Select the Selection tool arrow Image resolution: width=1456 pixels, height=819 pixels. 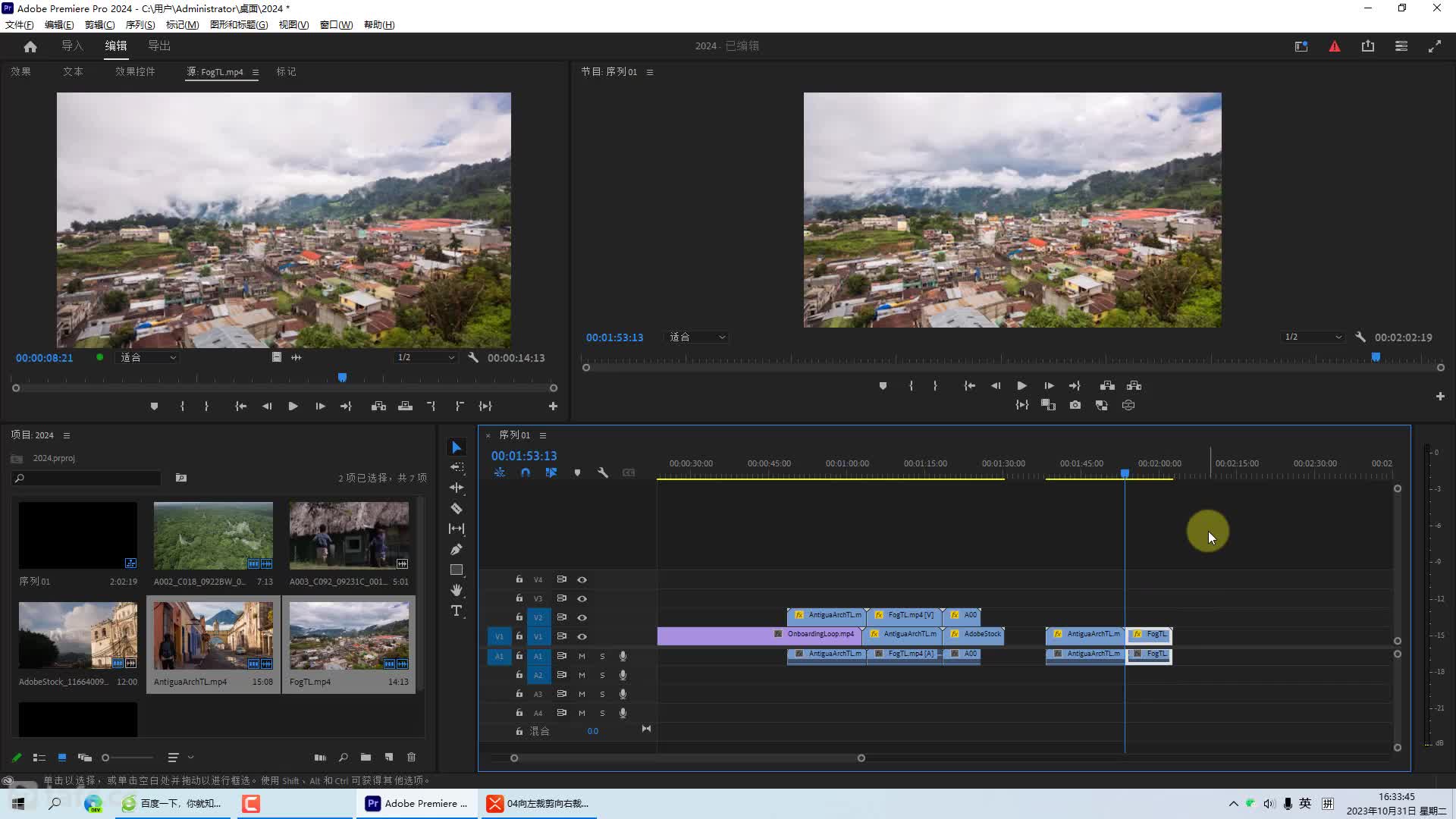(x=457, y=447)
